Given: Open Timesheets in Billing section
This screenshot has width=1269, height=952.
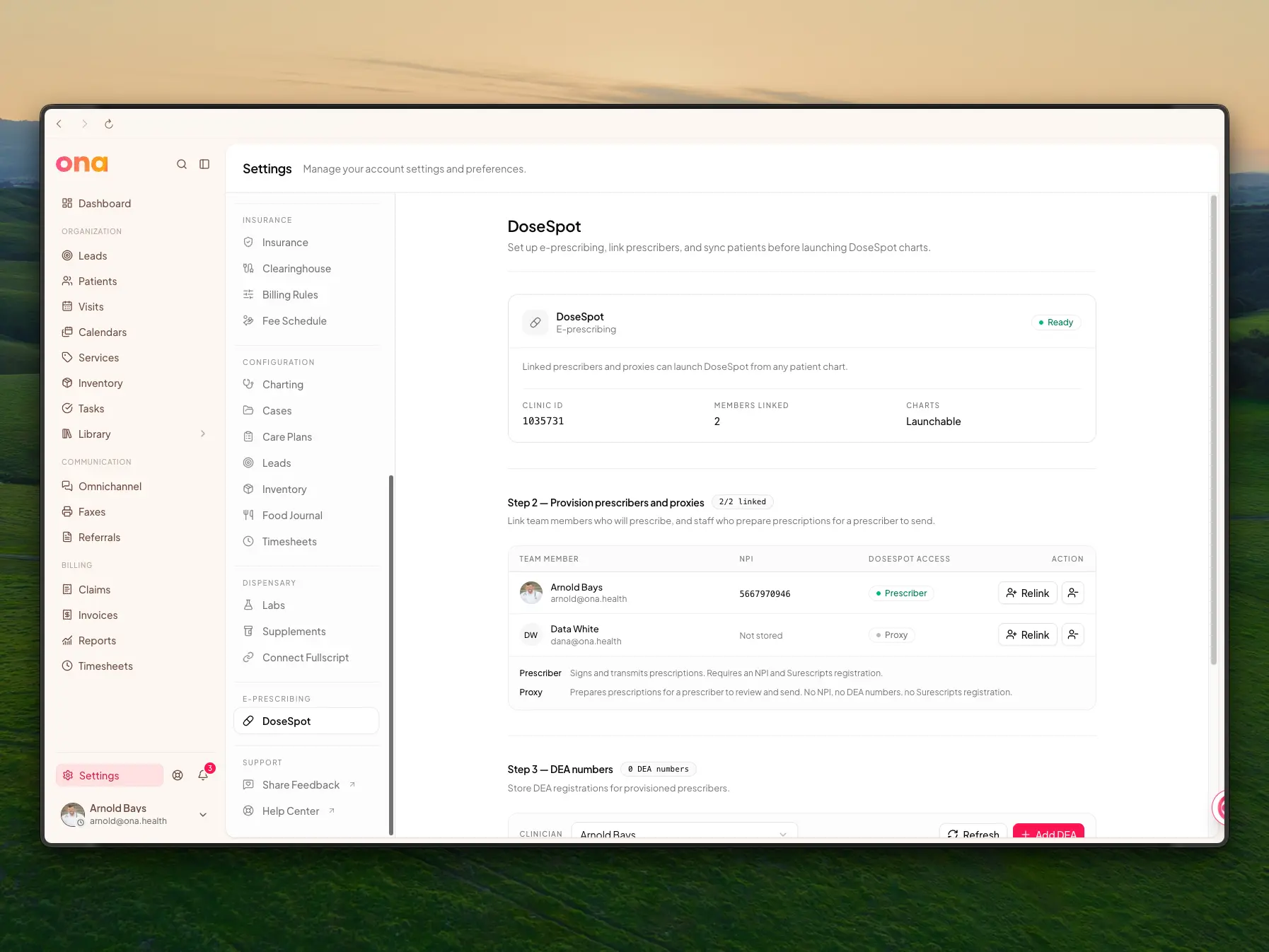Looking at the screenshot, I should [134, 666].
